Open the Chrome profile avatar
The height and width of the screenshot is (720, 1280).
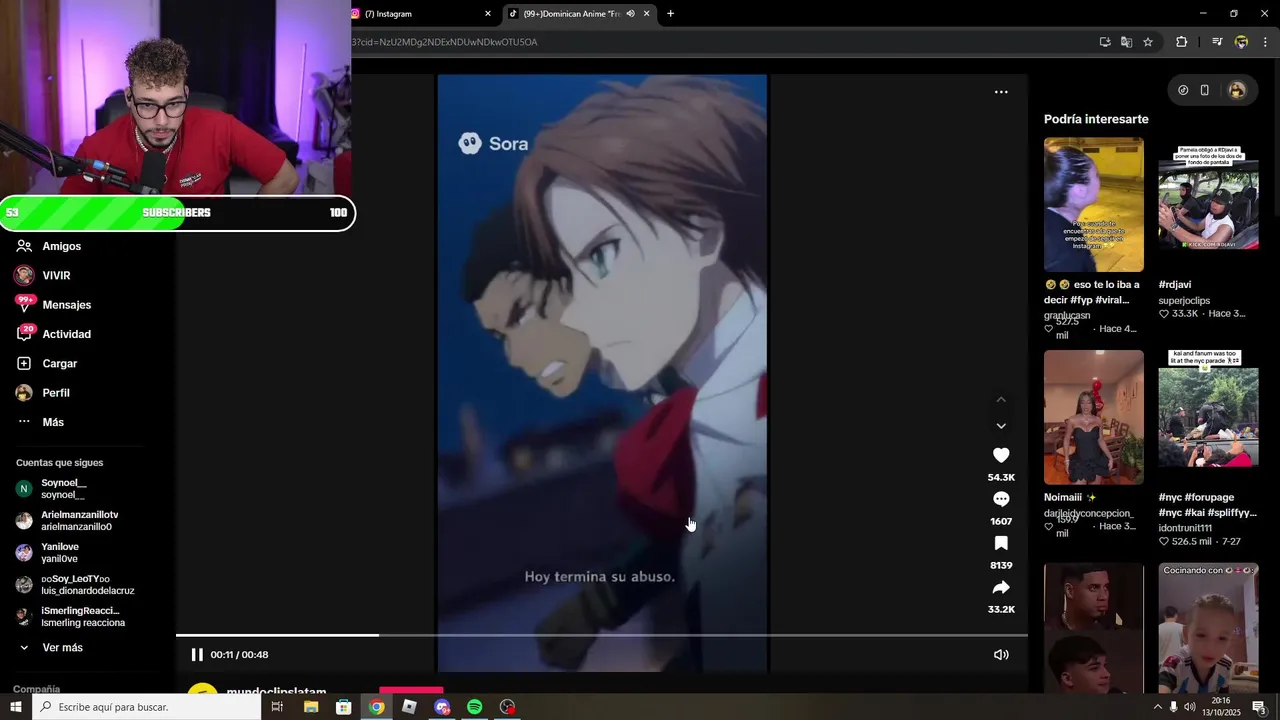1241,42
